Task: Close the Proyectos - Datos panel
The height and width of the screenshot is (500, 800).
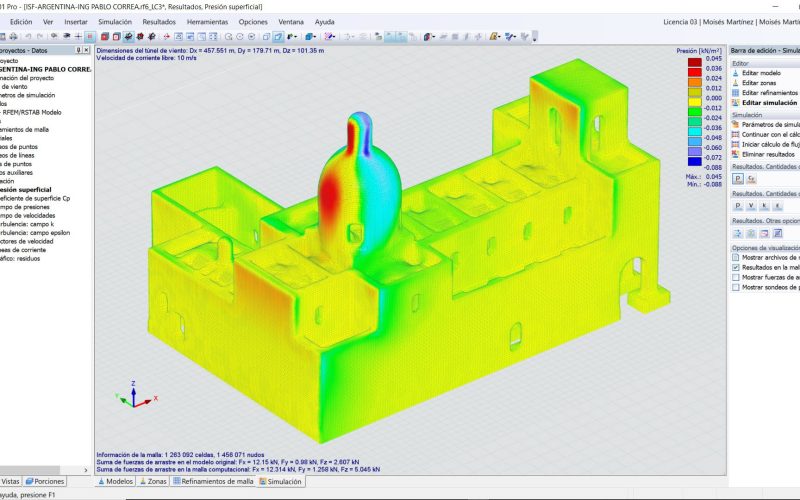Action: tap(86, 50)
